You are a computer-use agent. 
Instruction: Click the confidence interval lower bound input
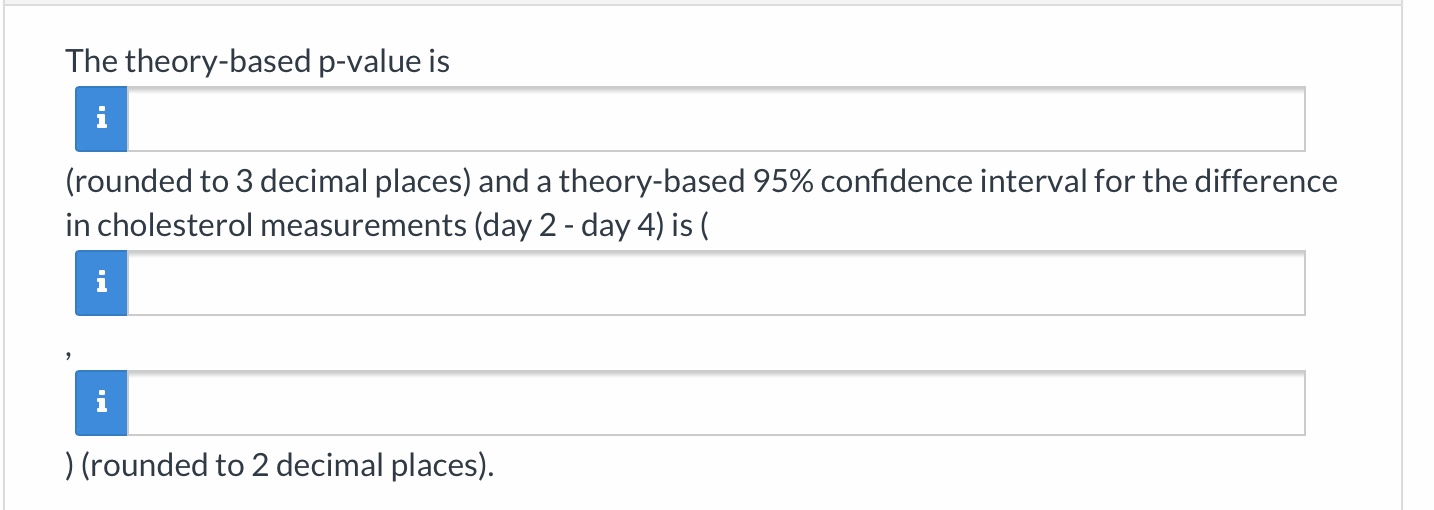tap(715, 284)
